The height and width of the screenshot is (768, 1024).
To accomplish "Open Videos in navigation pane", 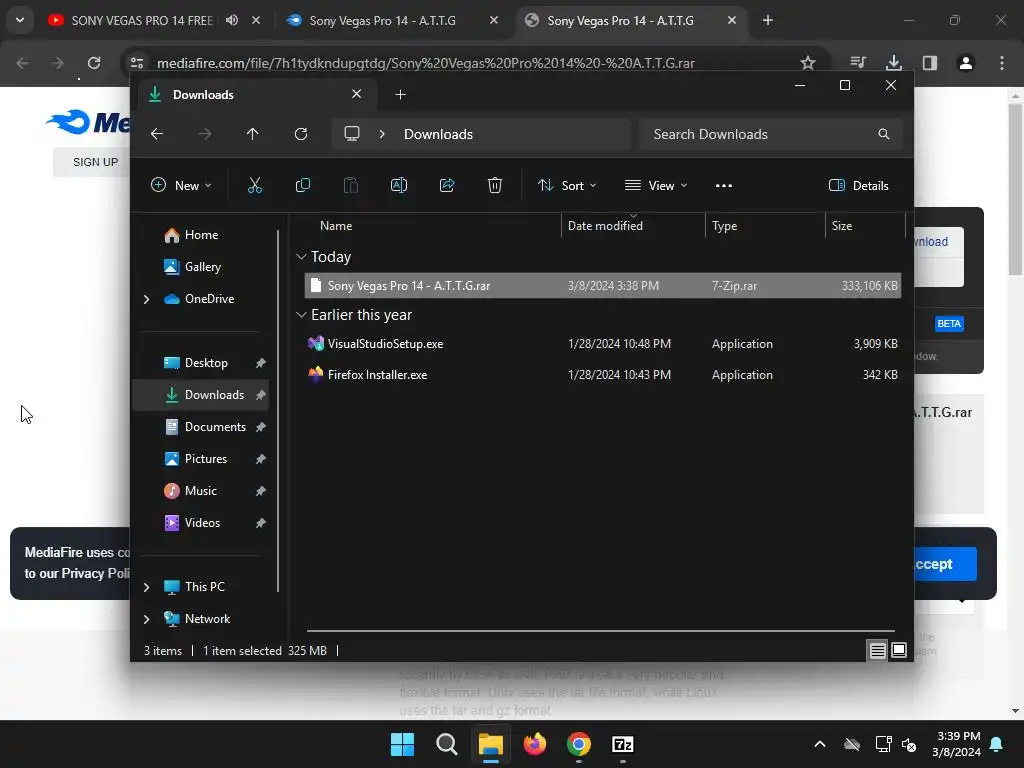I will (x=202, y=523).
